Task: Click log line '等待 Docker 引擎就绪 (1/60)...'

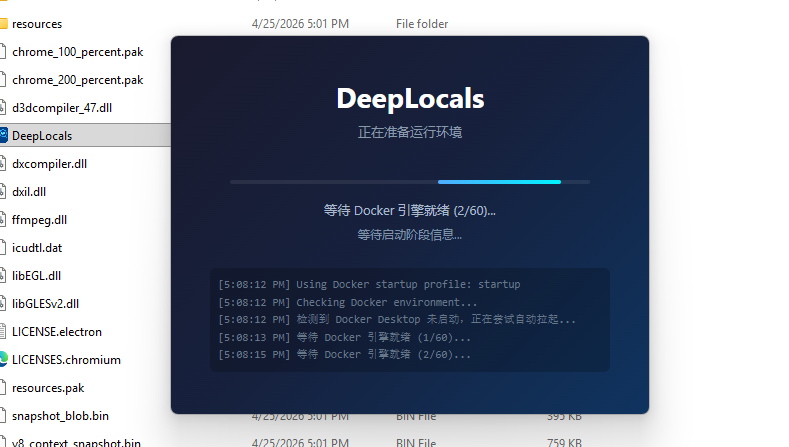Action: coord(345,337)
